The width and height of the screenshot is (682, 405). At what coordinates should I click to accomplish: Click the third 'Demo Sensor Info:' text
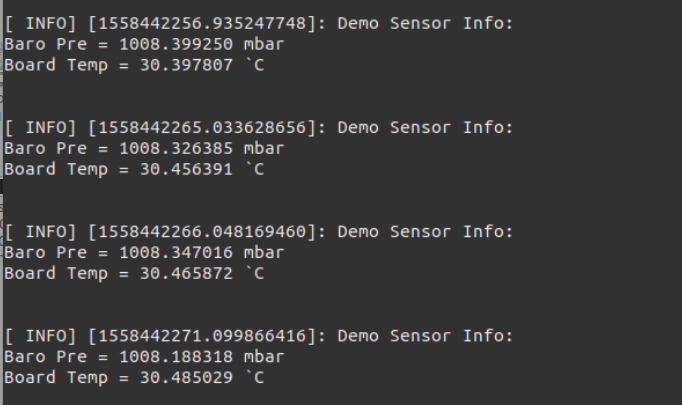tap(425, 231)
